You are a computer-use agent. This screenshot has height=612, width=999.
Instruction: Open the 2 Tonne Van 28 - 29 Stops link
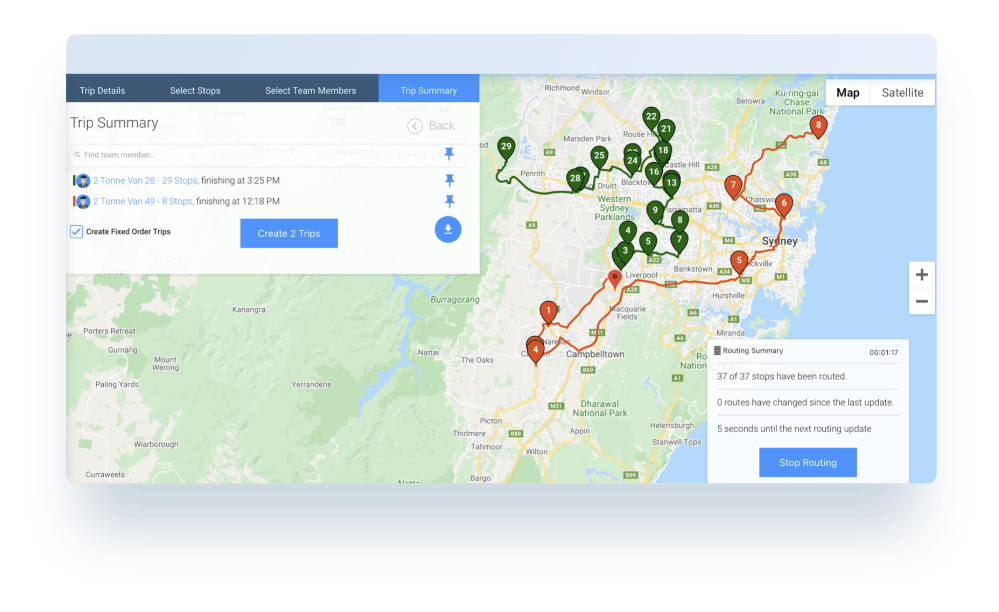click(145, 180)
